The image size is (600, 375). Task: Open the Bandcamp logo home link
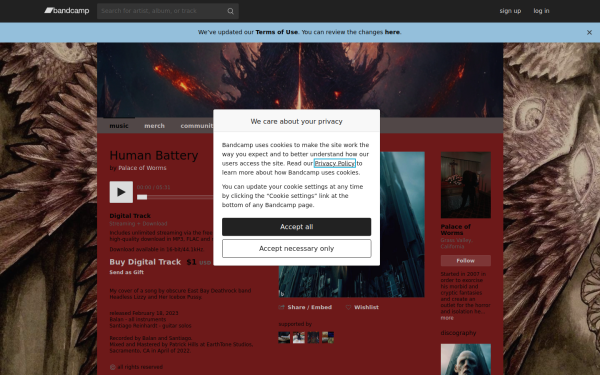(67, 11)
